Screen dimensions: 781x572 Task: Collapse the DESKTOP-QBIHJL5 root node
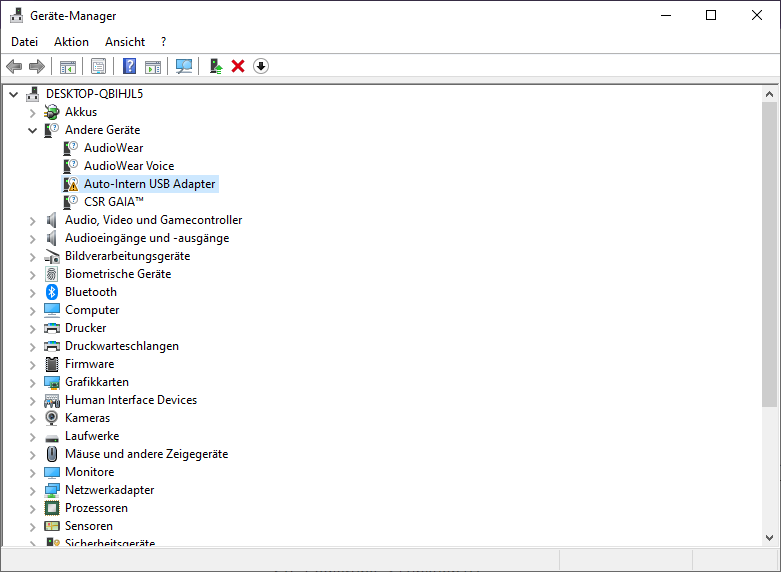tap(14, 94)
